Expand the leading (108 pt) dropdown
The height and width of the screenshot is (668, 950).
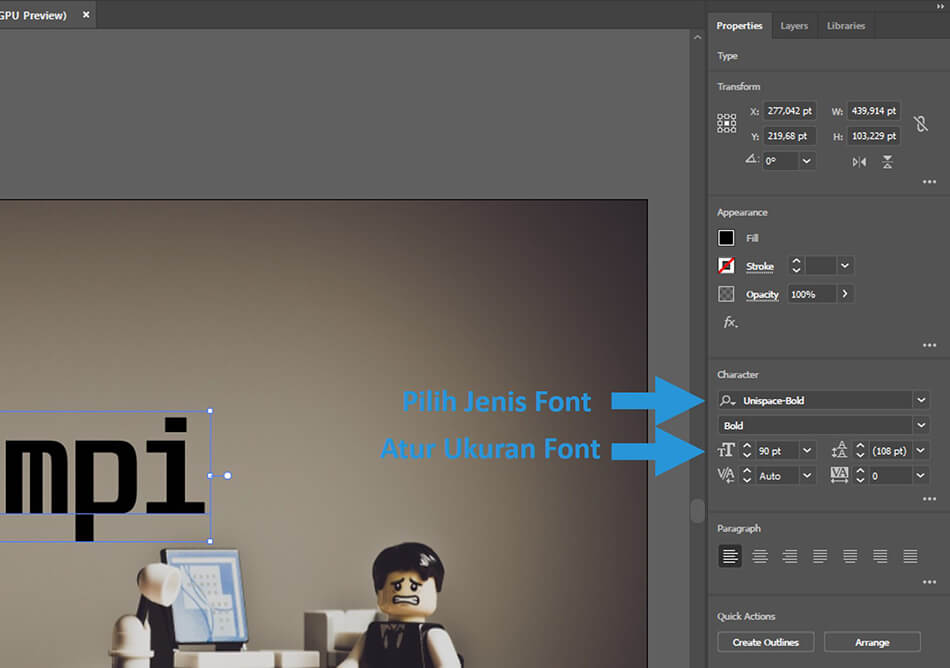tap(921, 451)
